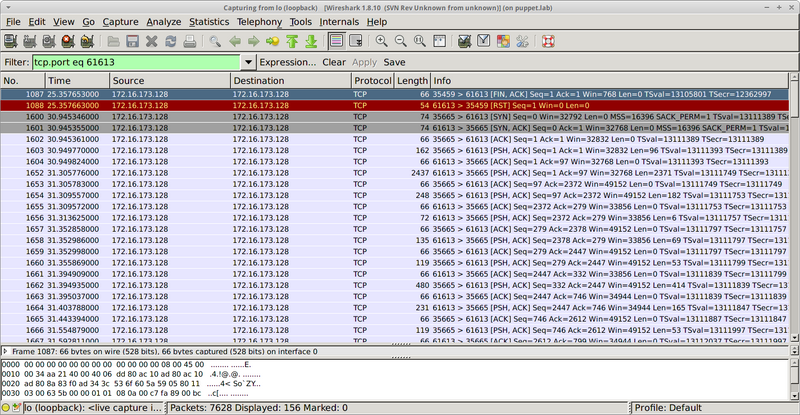800x415 pixels.
Task: Open the Edit menu
Action: pyautogui.click(x=37, y=22)
